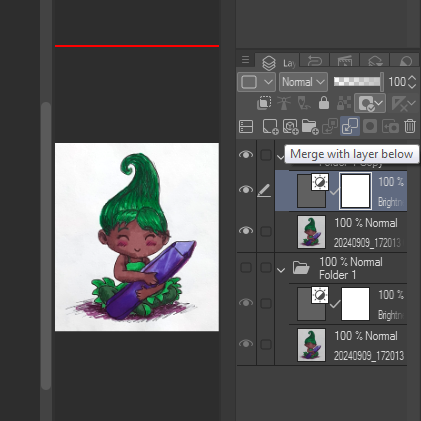Click "100 % Normal" text of Folder 1
This screenshot has width=421, height=421.
351,262
